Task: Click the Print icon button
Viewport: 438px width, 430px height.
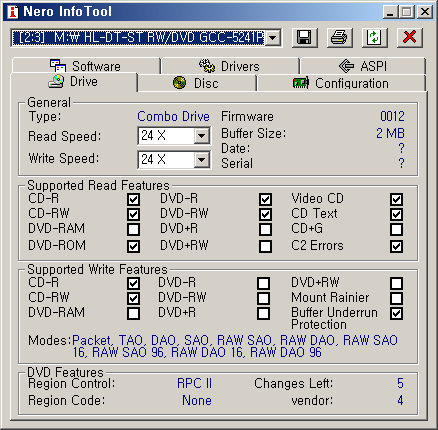Action: pyautogui.click(x=339, y=37)
